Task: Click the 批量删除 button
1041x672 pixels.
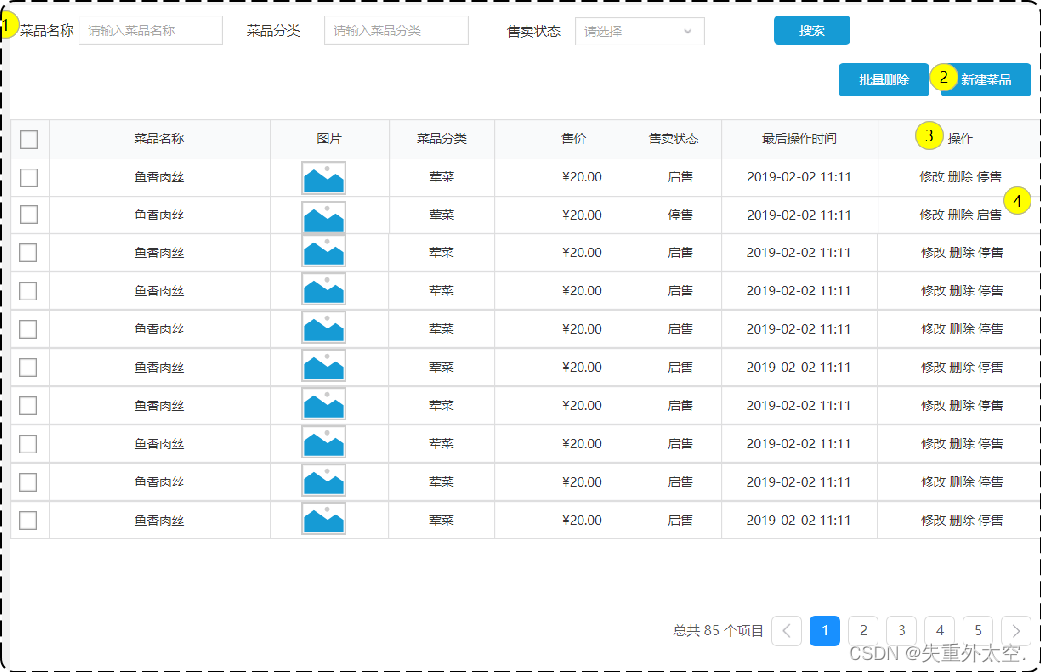Action: coord(884,80)
